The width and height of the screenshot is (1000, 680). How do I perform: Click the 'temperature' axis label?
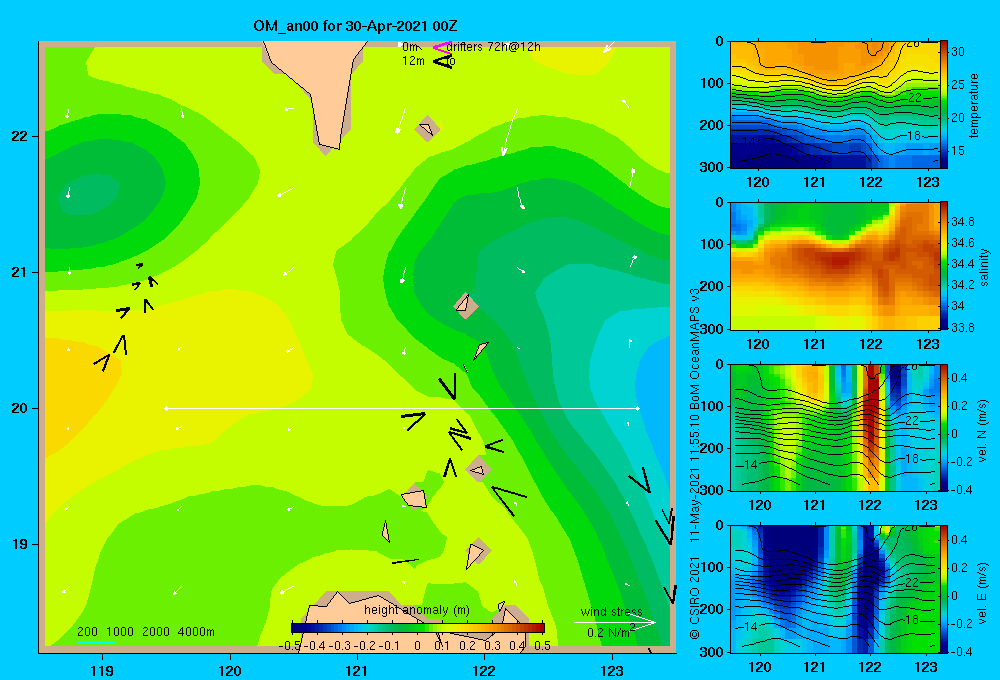[974, 105]
